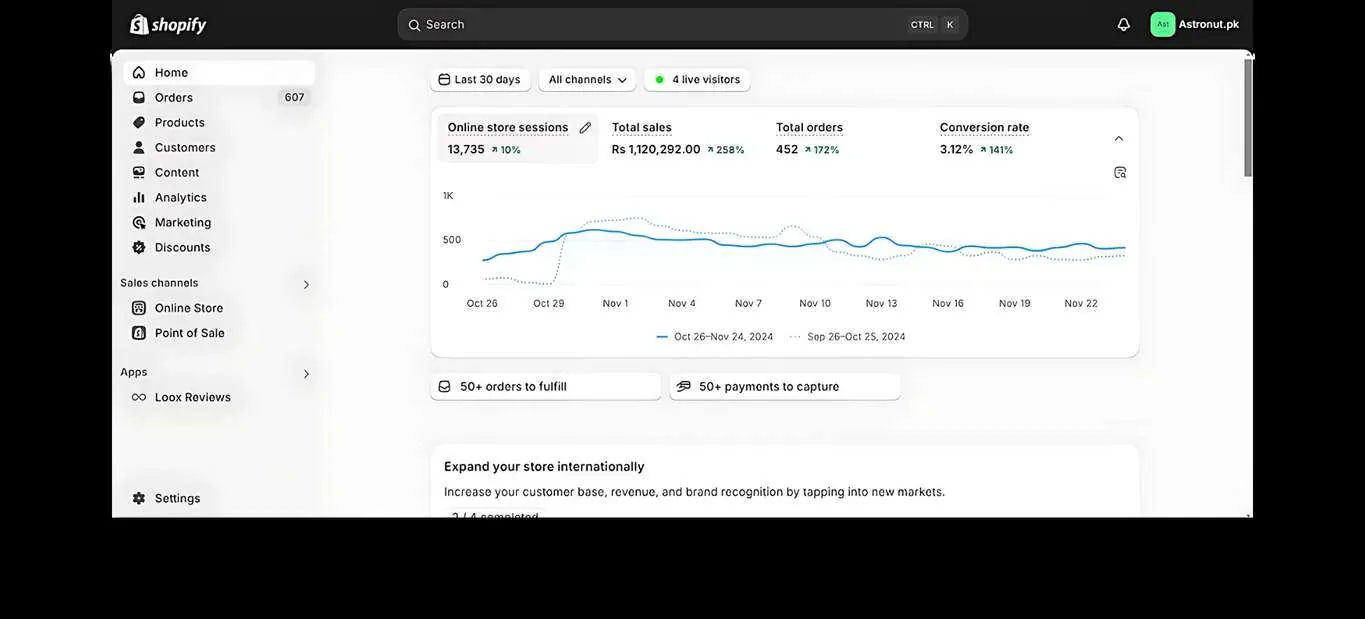1365x619 pixels.
Task: Click the Online Store icon
Action: 139,308
